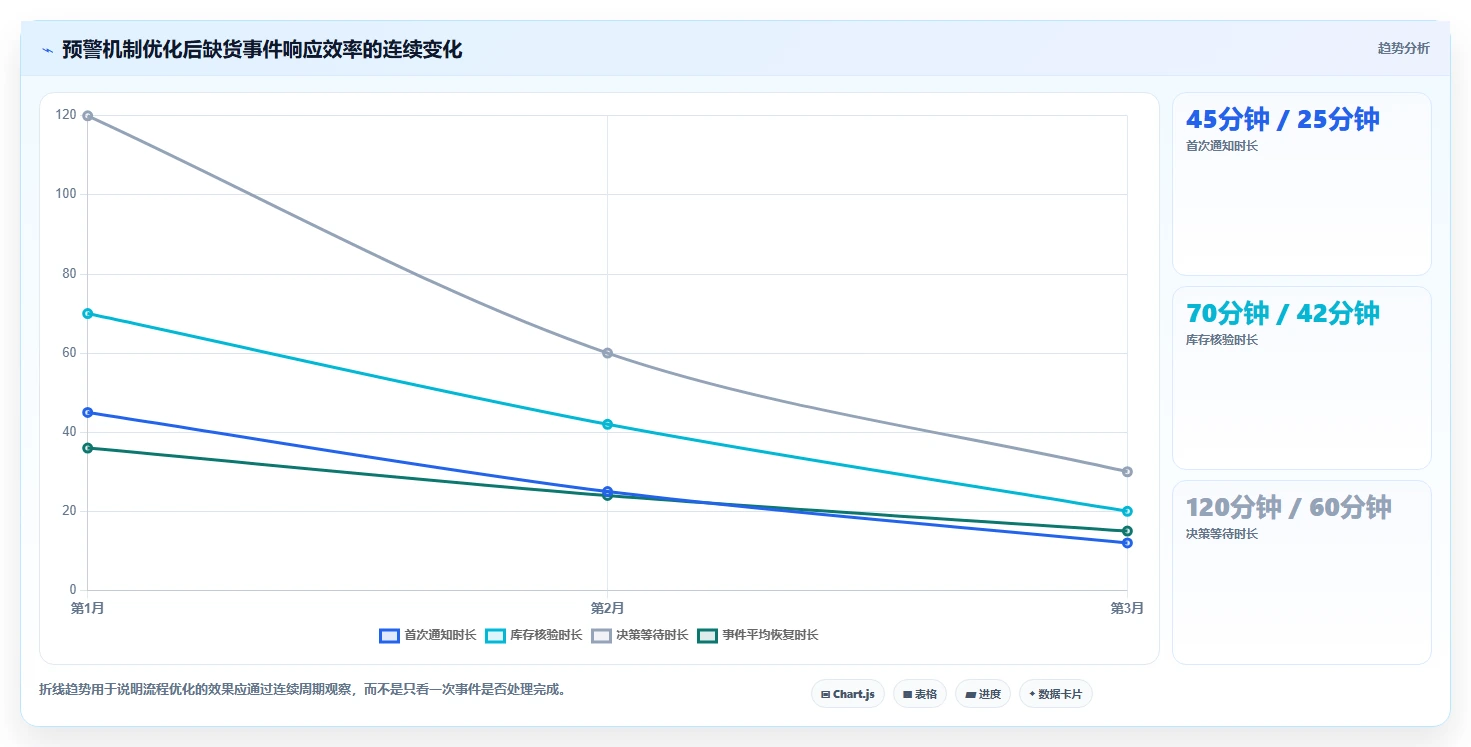
Task: Click the 80 y-axis label
Action: [69, 273]
